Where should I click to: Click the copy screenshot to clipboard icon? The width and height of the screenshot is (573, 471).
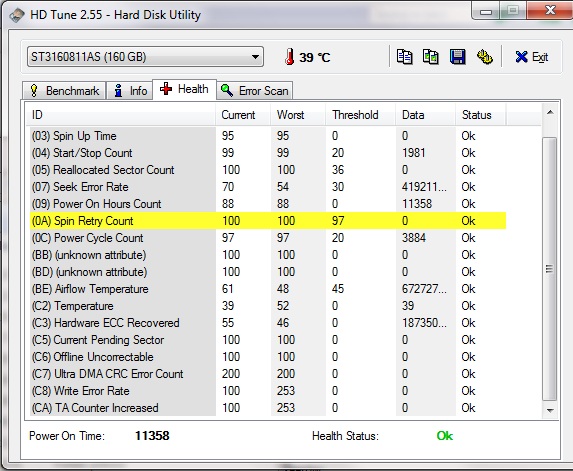click(x=430, y=57)
